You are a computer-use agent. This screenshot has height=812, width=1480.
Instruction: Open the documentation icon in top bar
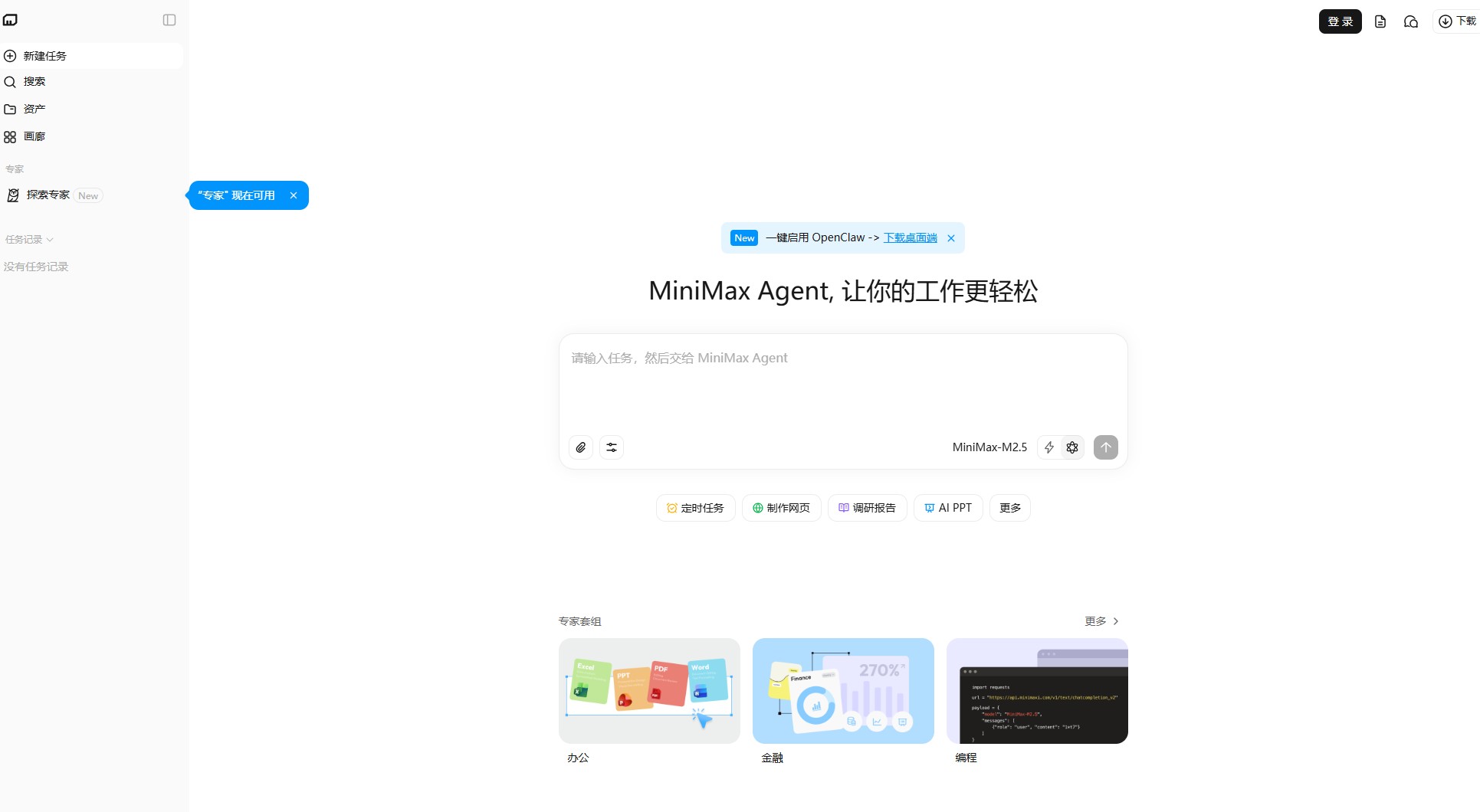click(x=1380, y=21)
